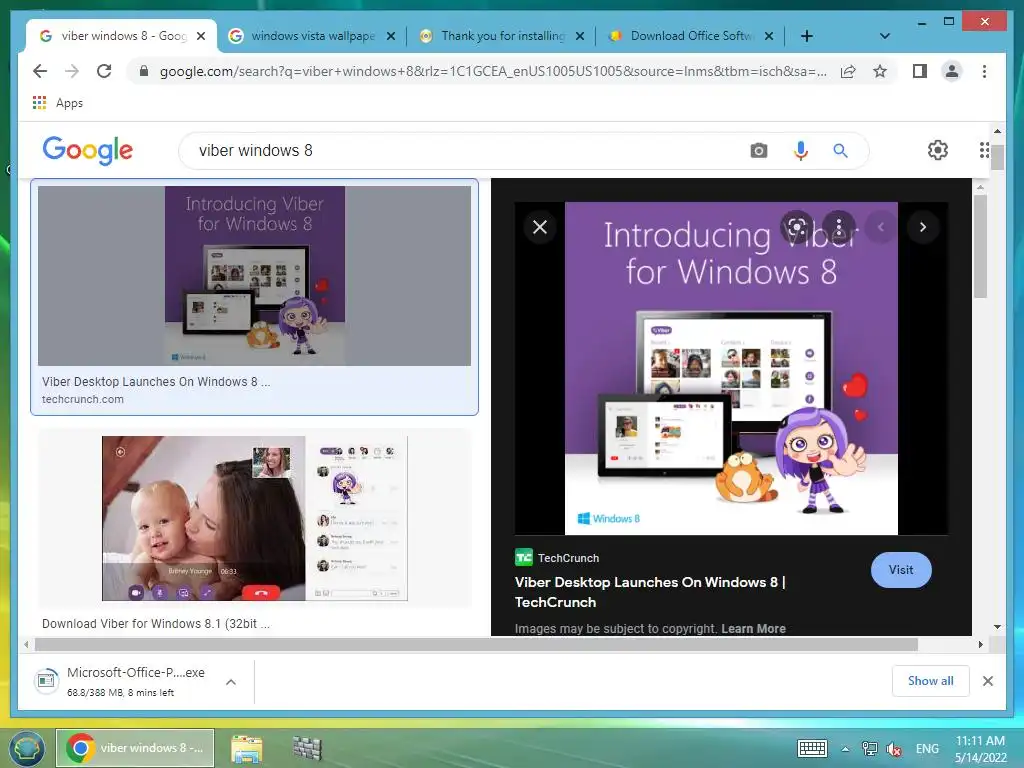Open the Apps bookmarks shortcut
Screen dimensions: 1024x768
pos(57,103)
